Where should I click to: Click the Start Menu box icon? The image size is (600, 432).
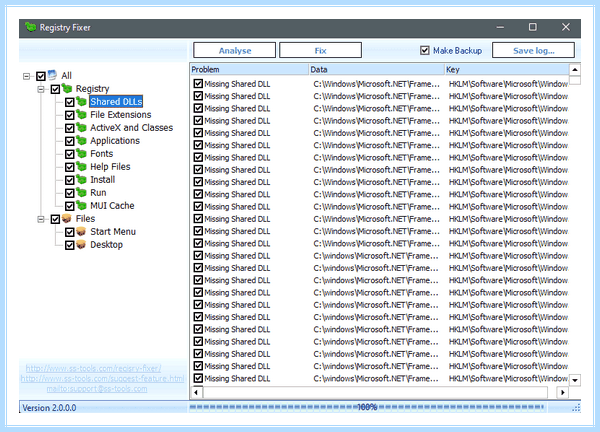pyautogui.click(x=81, y=231)
